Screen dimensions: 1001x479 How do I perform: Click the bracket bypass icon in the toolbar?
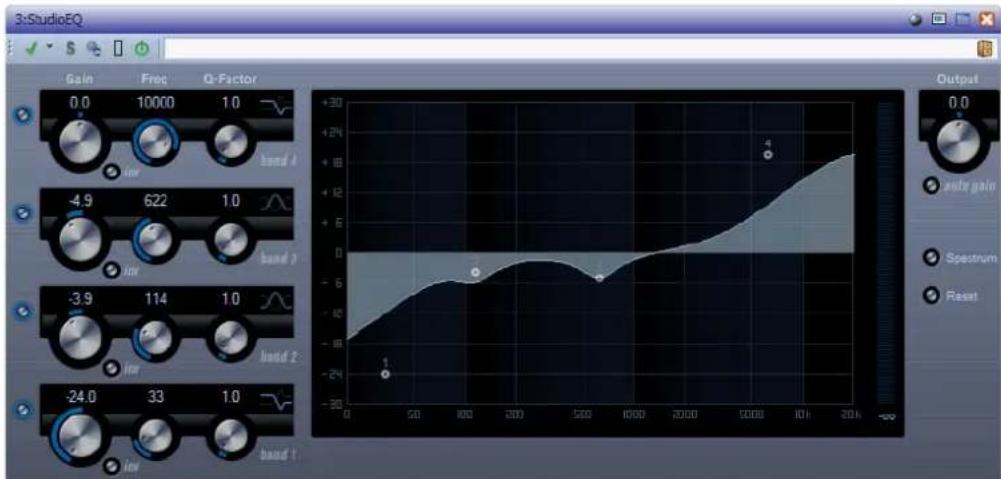(x=117, y=49)
